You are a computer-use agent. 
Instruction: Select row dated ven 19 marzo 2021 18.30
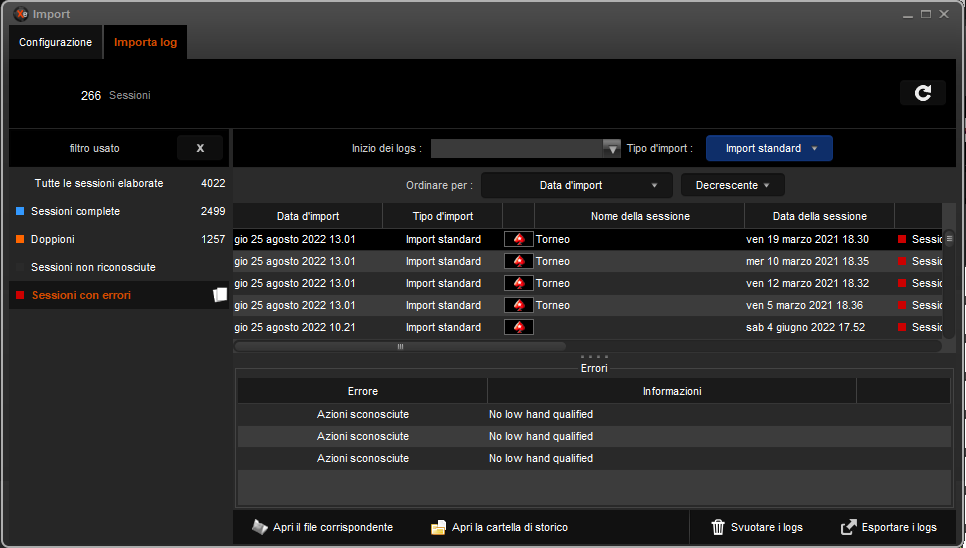tap(588, 239)
